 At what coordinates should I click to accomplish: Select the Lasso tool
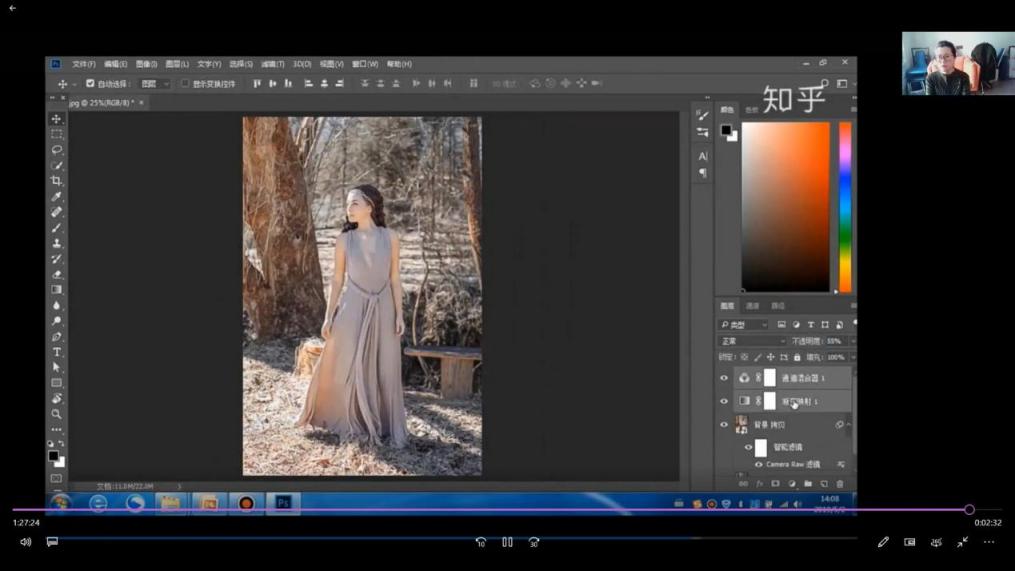pos(57,150)
